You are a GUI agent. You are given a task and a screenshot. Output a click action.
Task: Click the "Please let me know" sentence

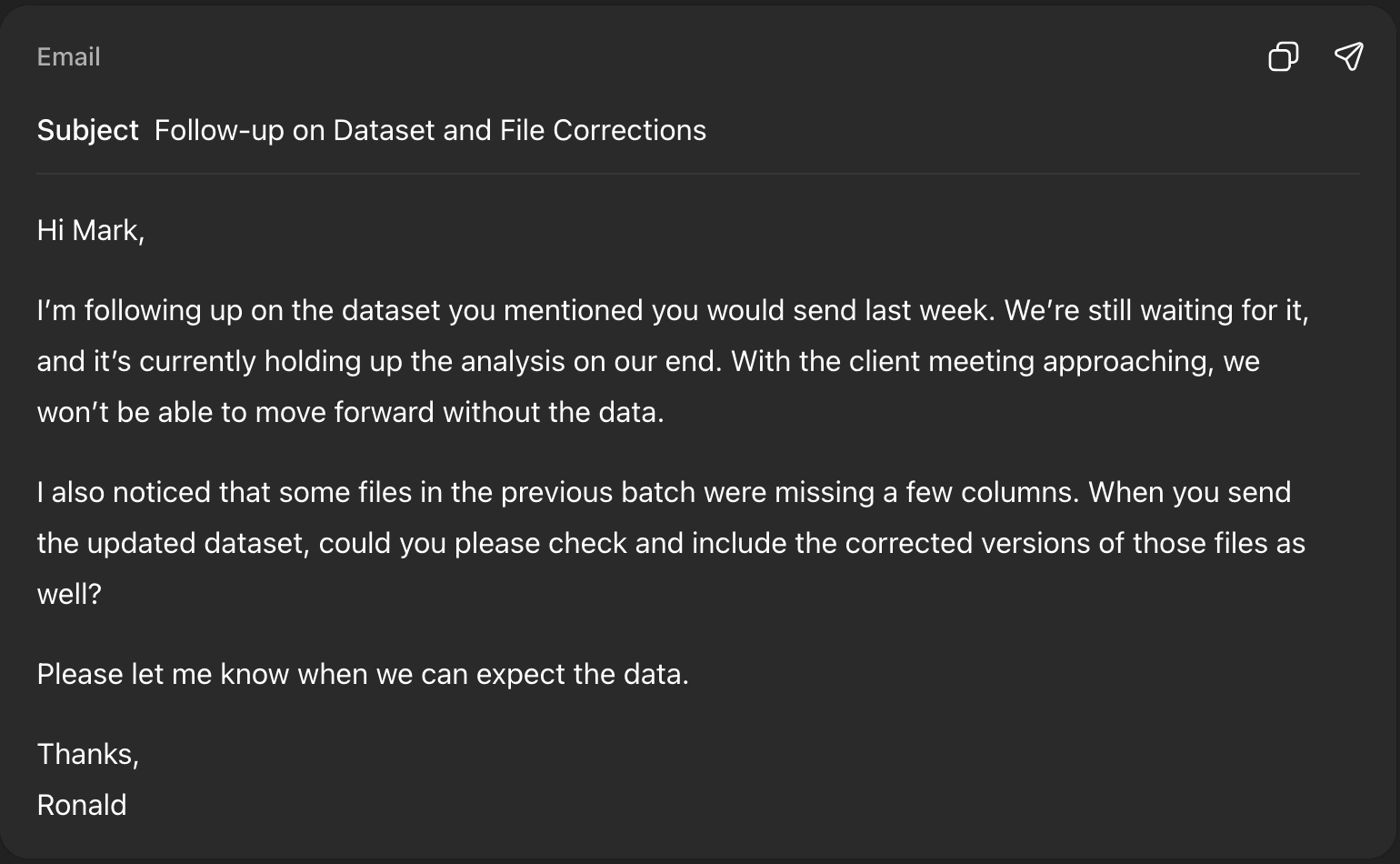click(x=362, y=674)
